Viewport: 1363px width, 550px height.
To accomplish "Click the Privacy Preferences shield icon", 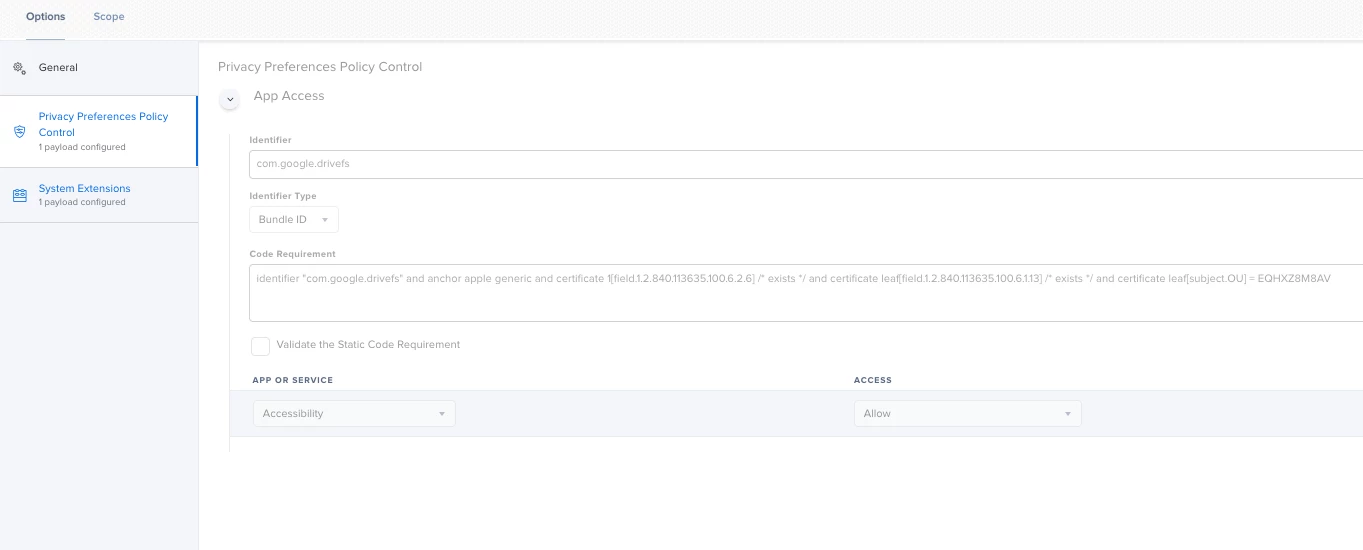I will (19, 132).
